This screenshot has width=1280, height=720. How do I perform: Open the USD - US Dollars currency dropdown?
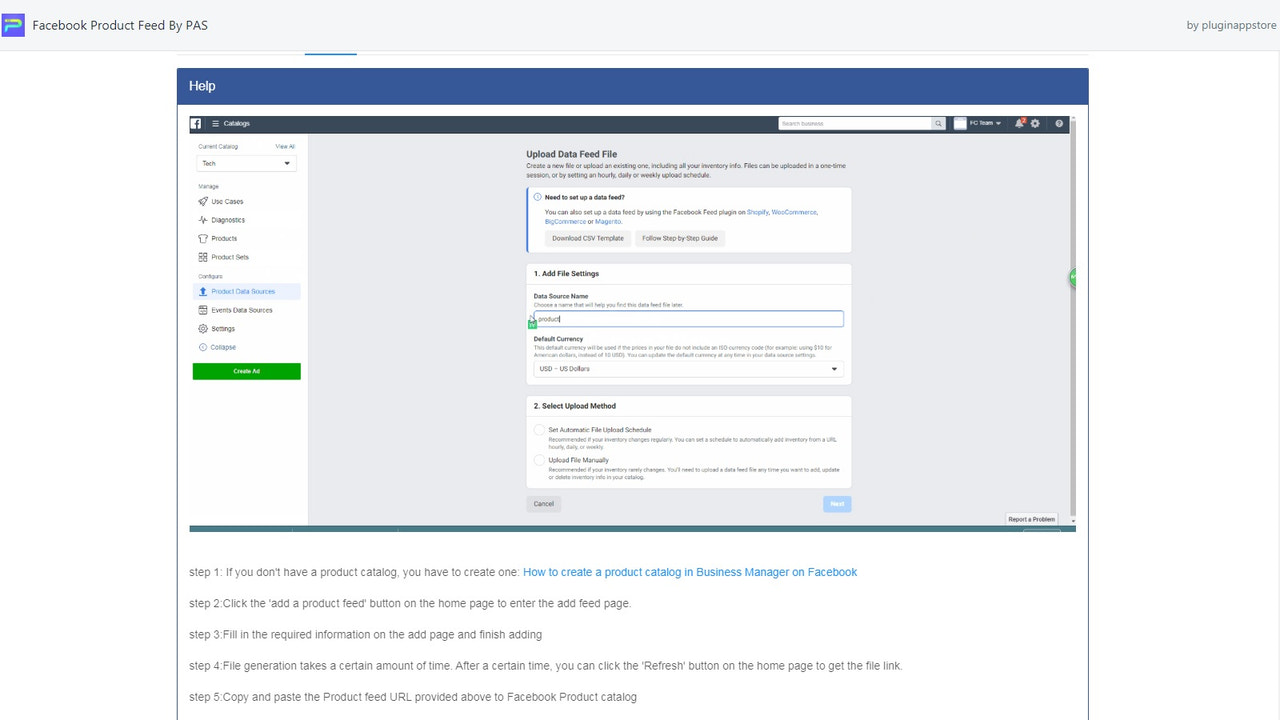689,369
